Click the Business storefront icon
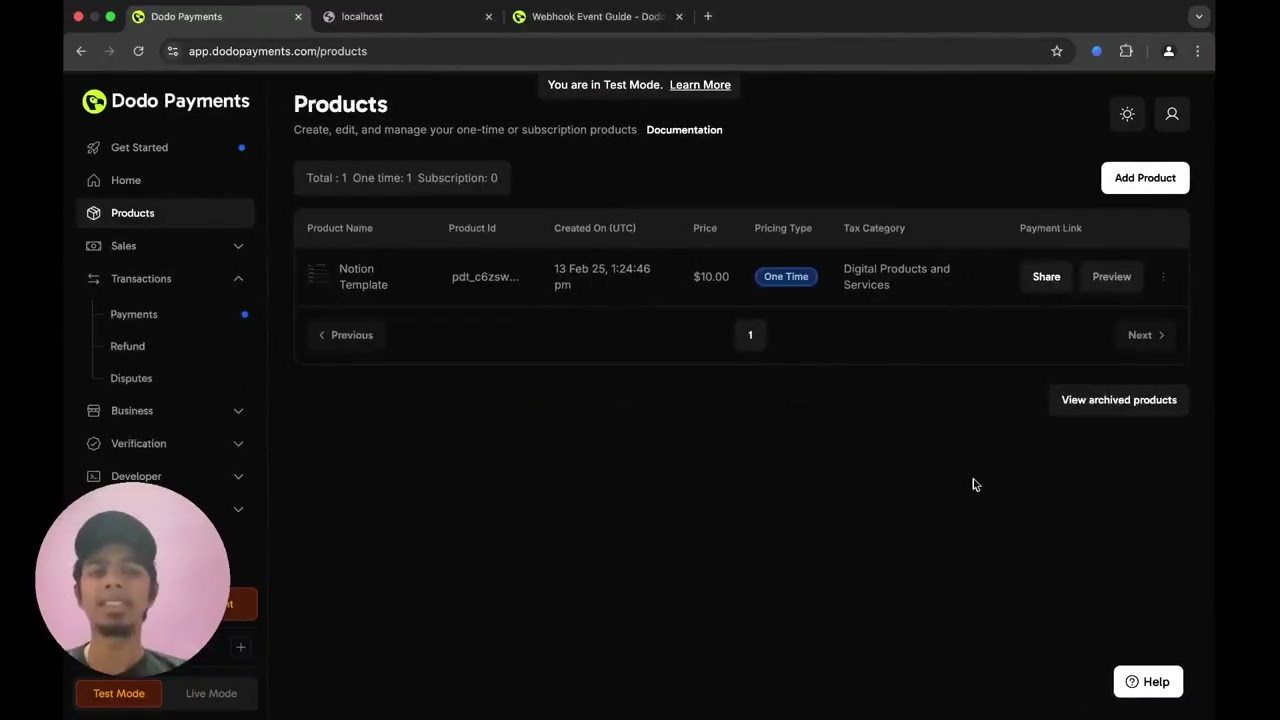This screenshot has height=720, width=1280. point(93,411)
